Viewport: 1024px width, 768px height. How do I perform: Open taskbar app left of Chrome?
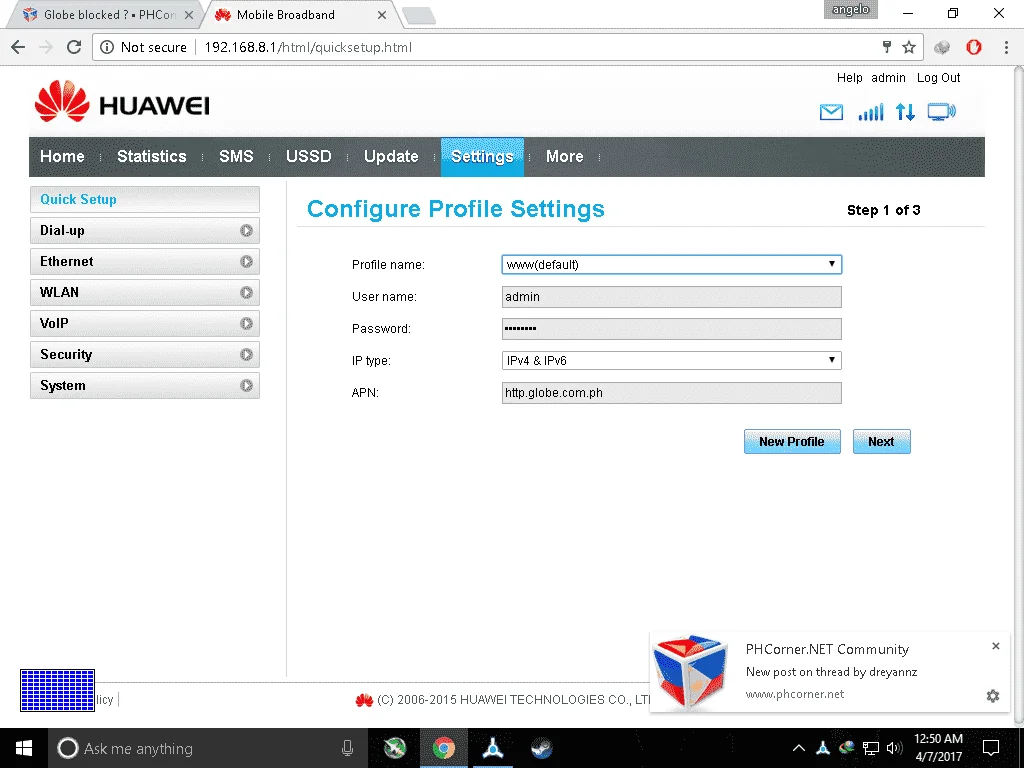(394, 748)
